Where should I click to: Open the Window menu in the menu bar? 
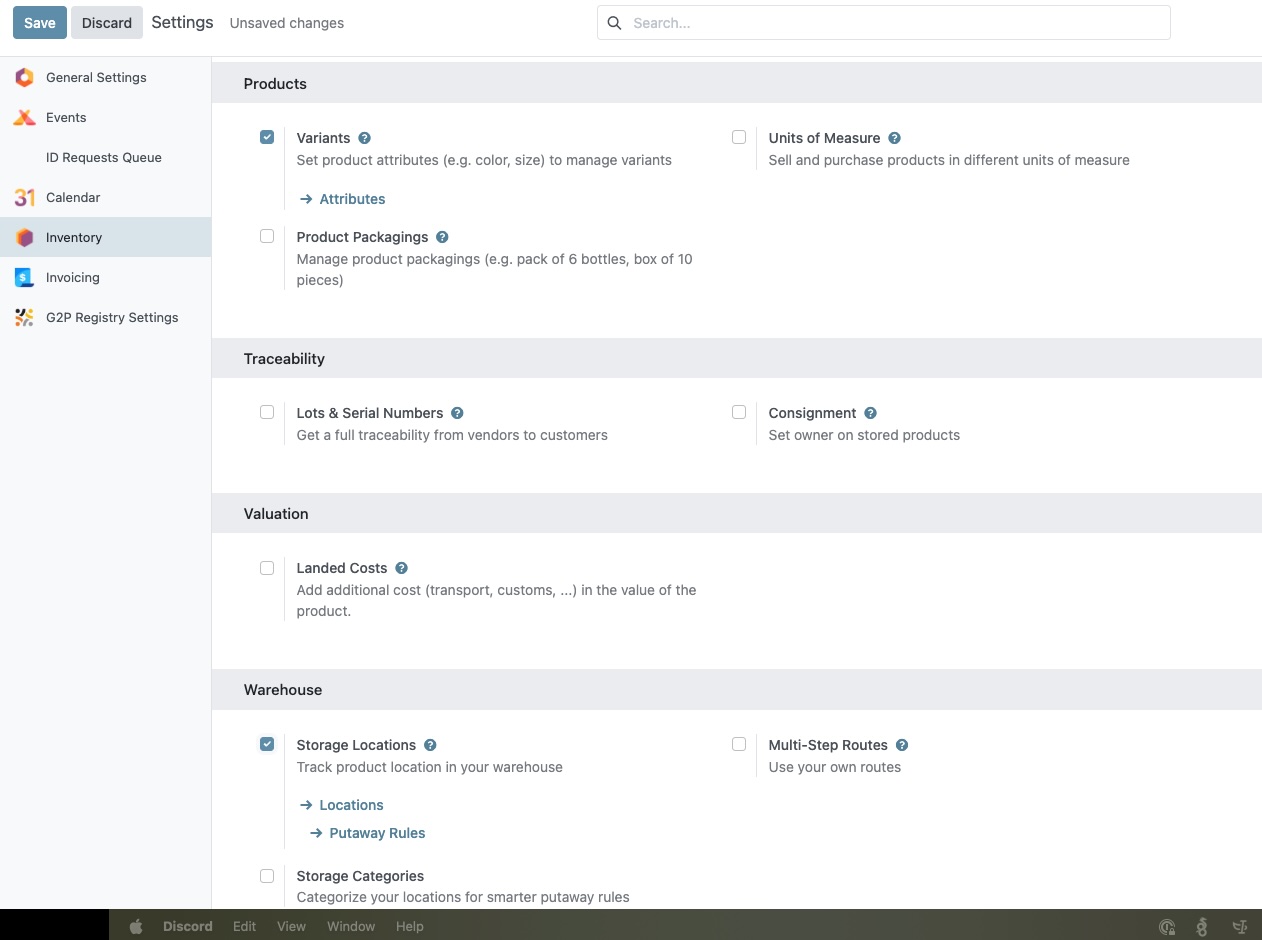[351, 926]
